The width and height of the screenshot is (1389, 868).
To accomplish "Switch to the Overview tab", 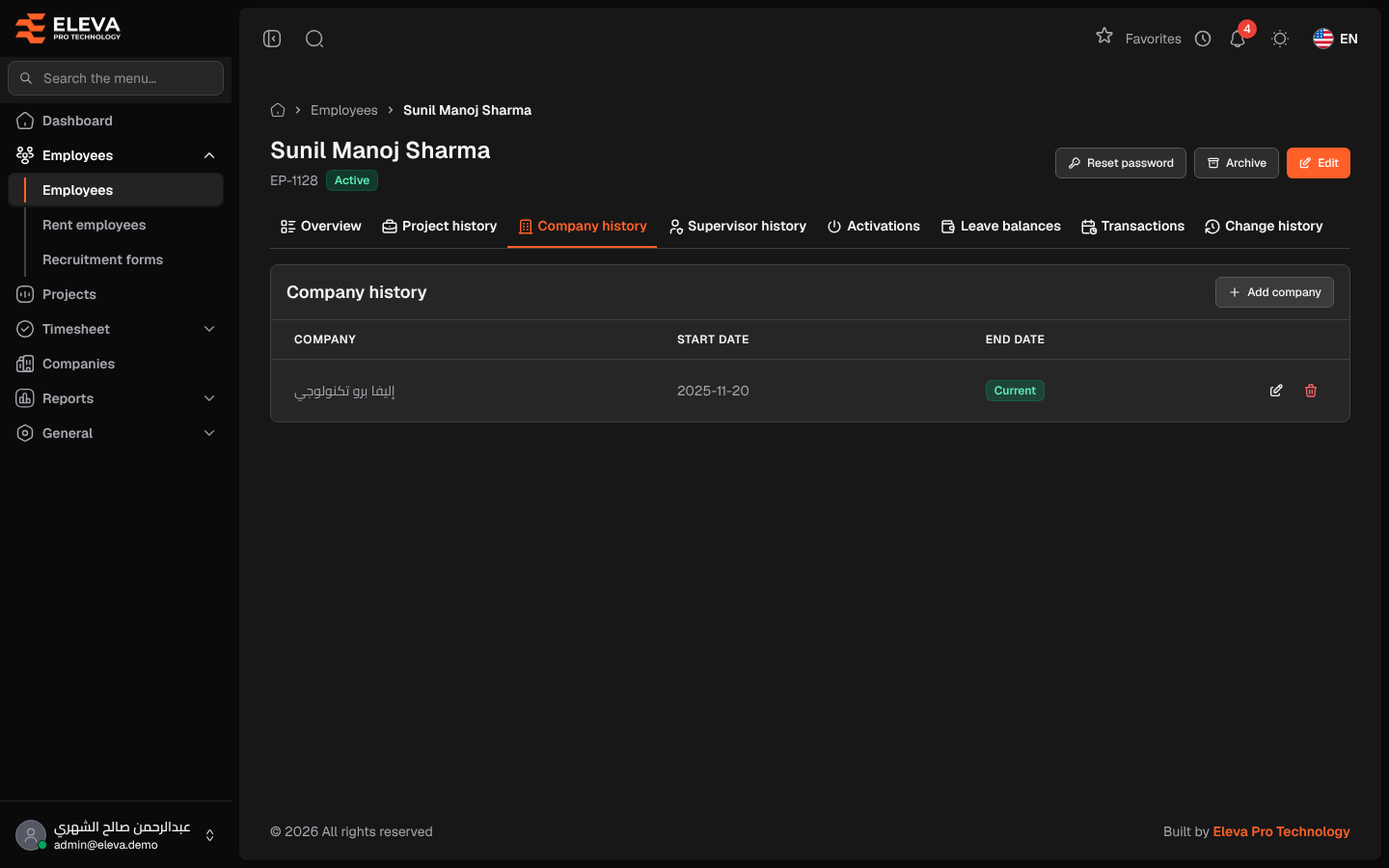I will (321, 227).
